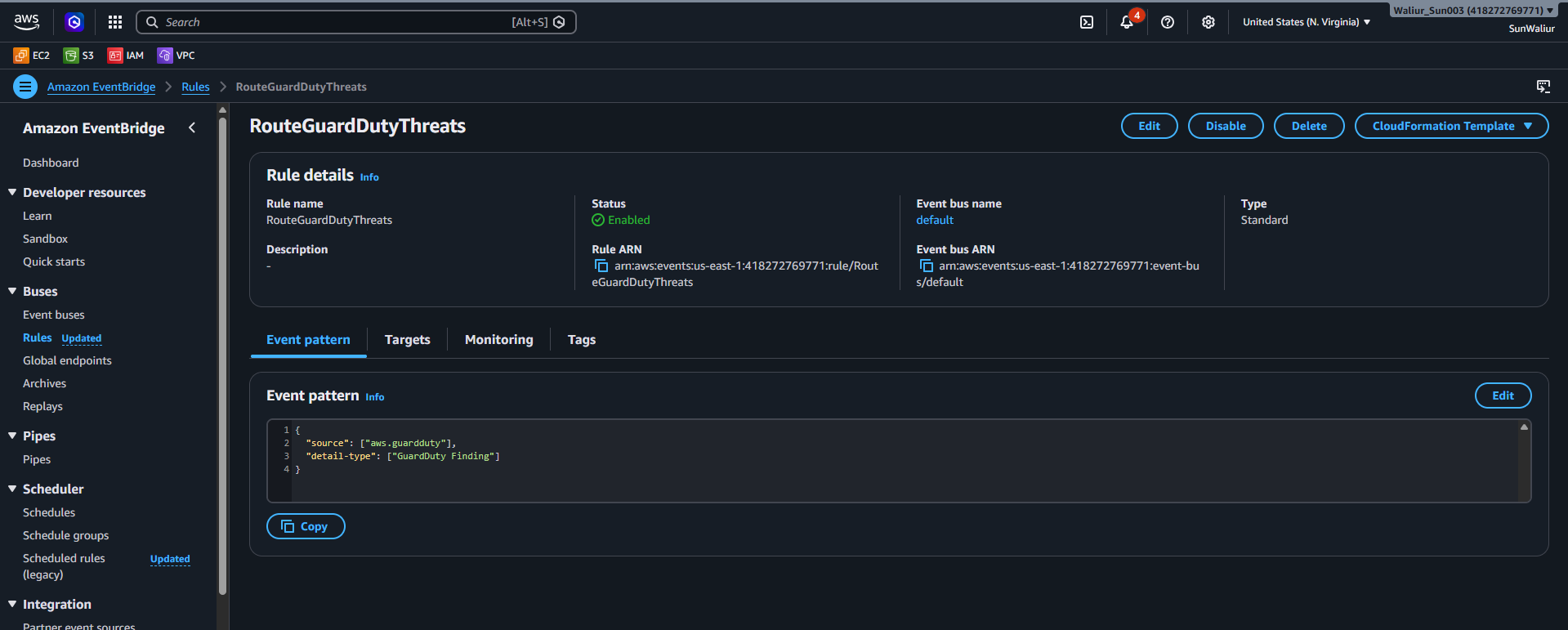This screenshot has width=1568, height=630.
Task: Open the United States (N. Virginia) region dropdown
Action: tap(1307, 22)
